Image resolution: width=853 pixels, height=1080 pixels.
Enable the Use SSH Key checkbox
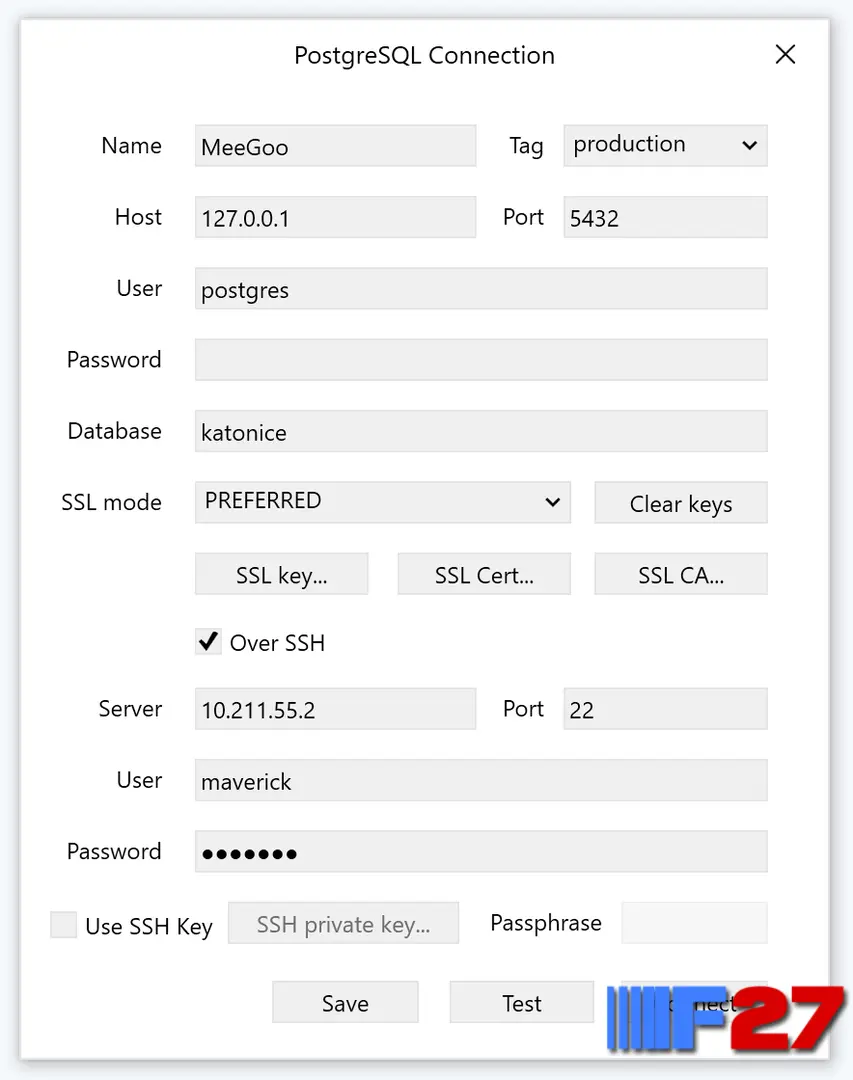coord(63,924)
